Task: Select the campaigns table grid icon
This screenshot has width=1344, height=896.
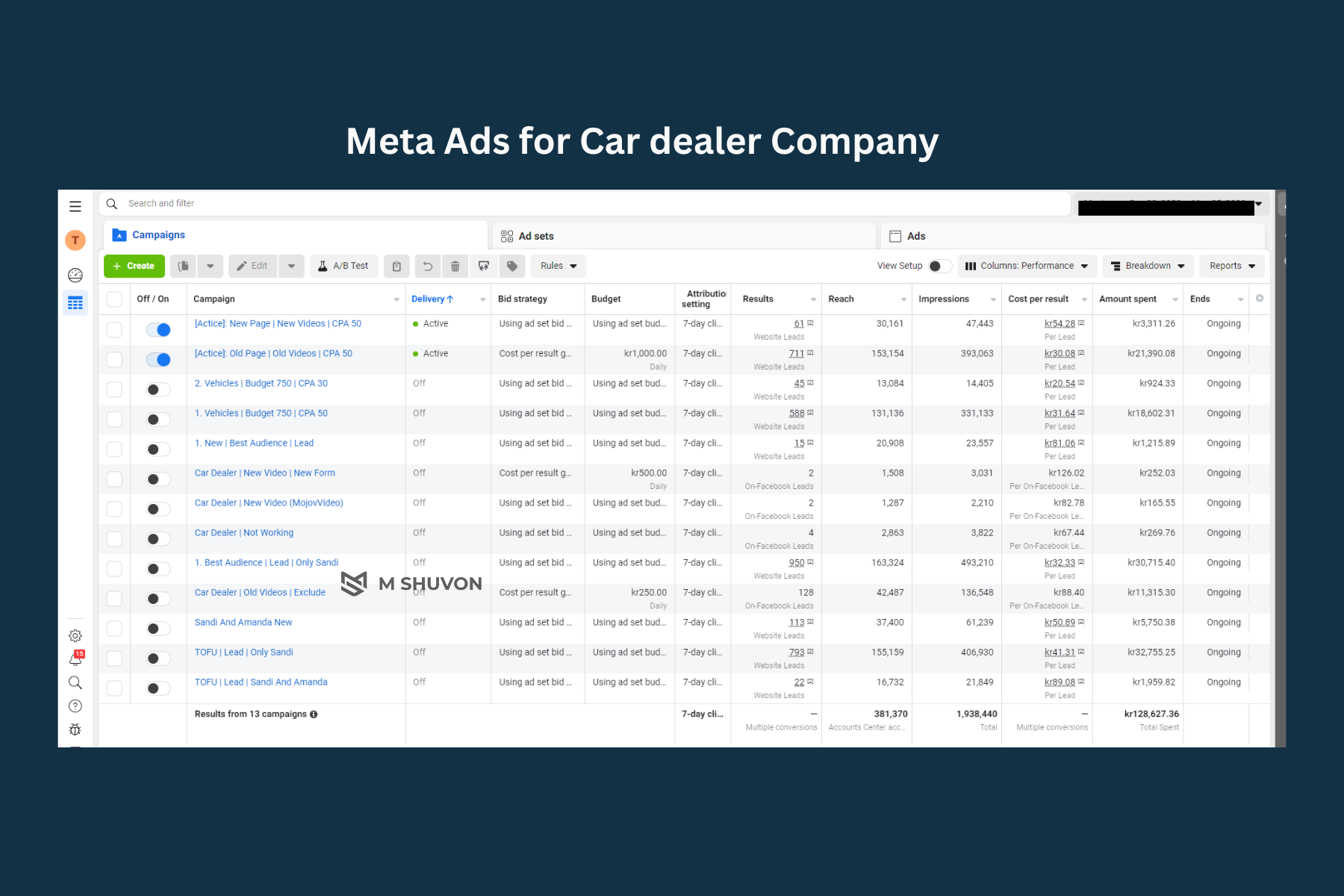Action: (75, 302)
